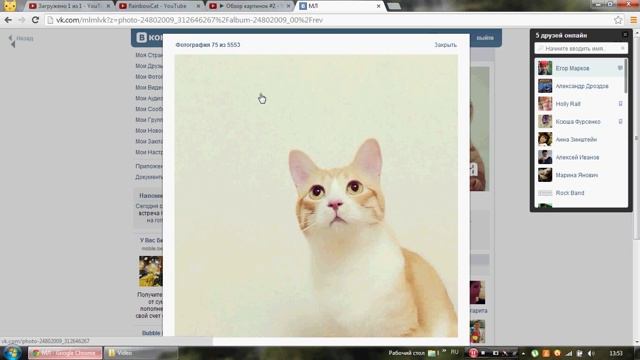Open chat with Александр Дроздов
The width and height of the screenshot is (640, 360).
pos(582,86)
